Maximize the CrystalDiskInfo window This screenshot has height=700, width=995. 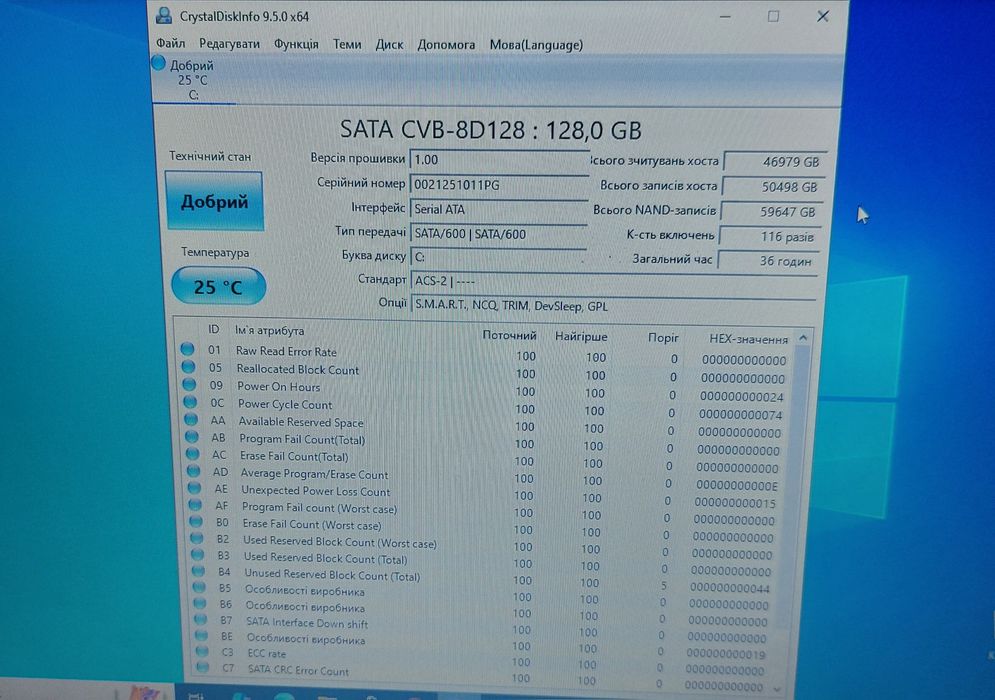(773, 17)
